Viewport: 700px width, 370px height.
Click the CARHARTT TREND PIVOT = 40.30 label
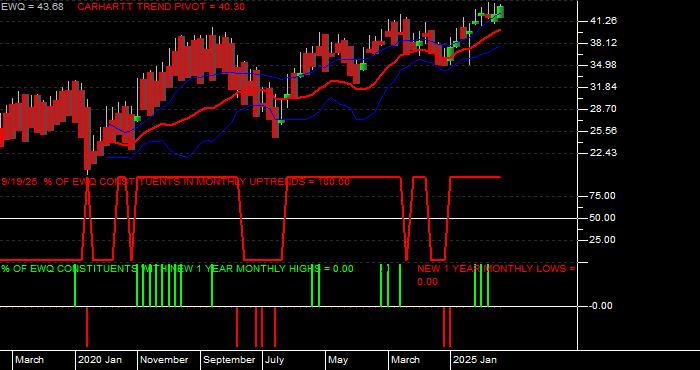coord(161,7)
